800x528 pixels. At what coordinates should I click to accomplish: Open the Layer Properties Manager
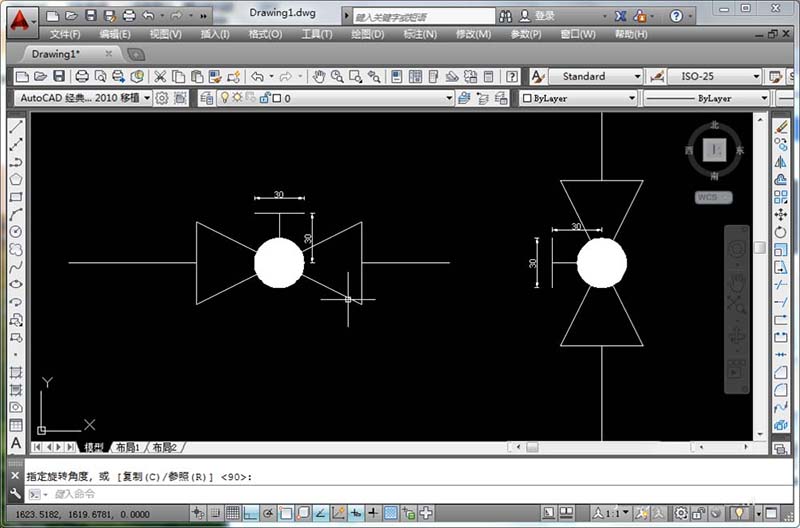[207, 98]
